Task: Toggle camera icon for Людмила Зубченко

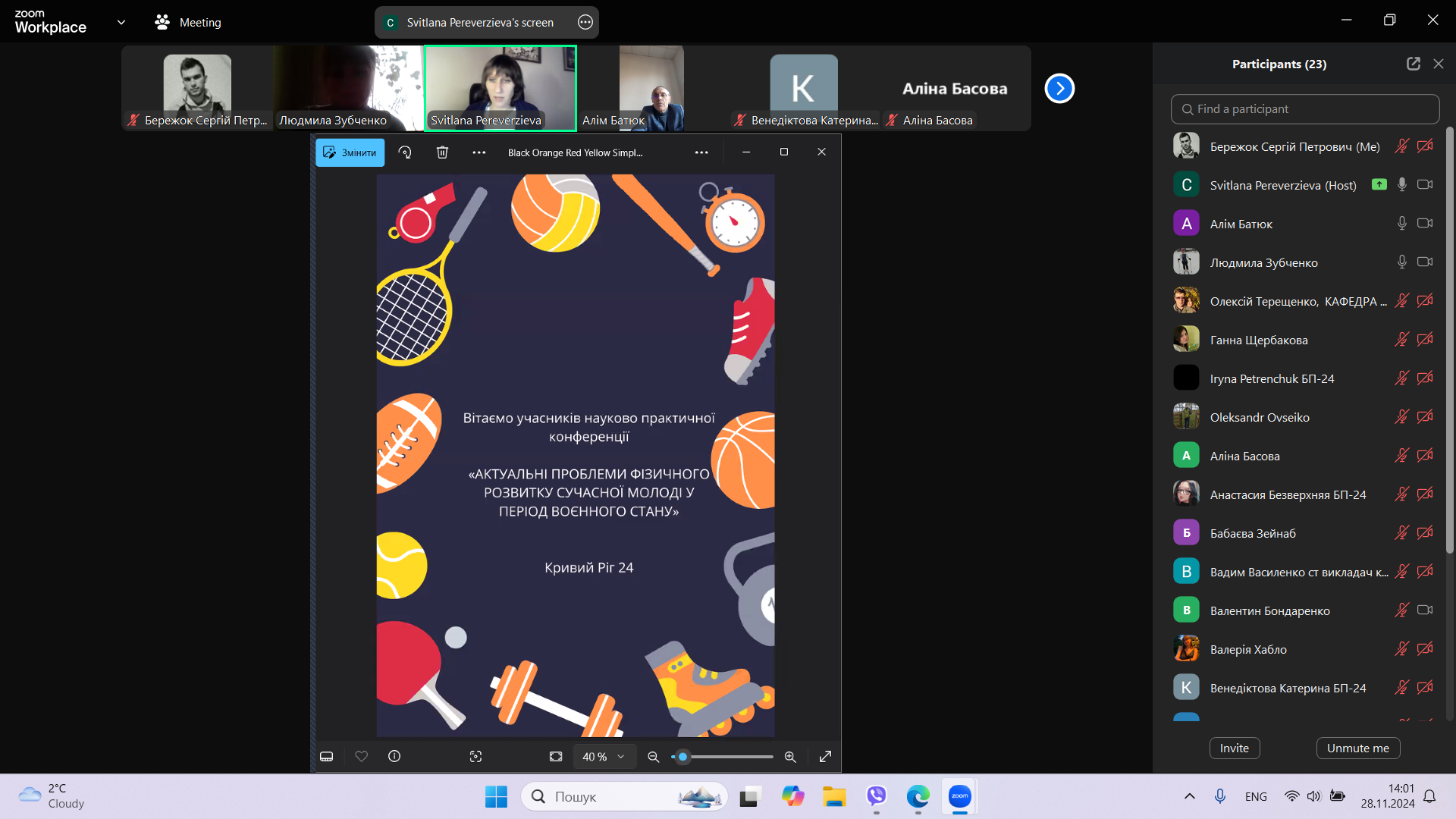Action: click(x=1425, y=262)
